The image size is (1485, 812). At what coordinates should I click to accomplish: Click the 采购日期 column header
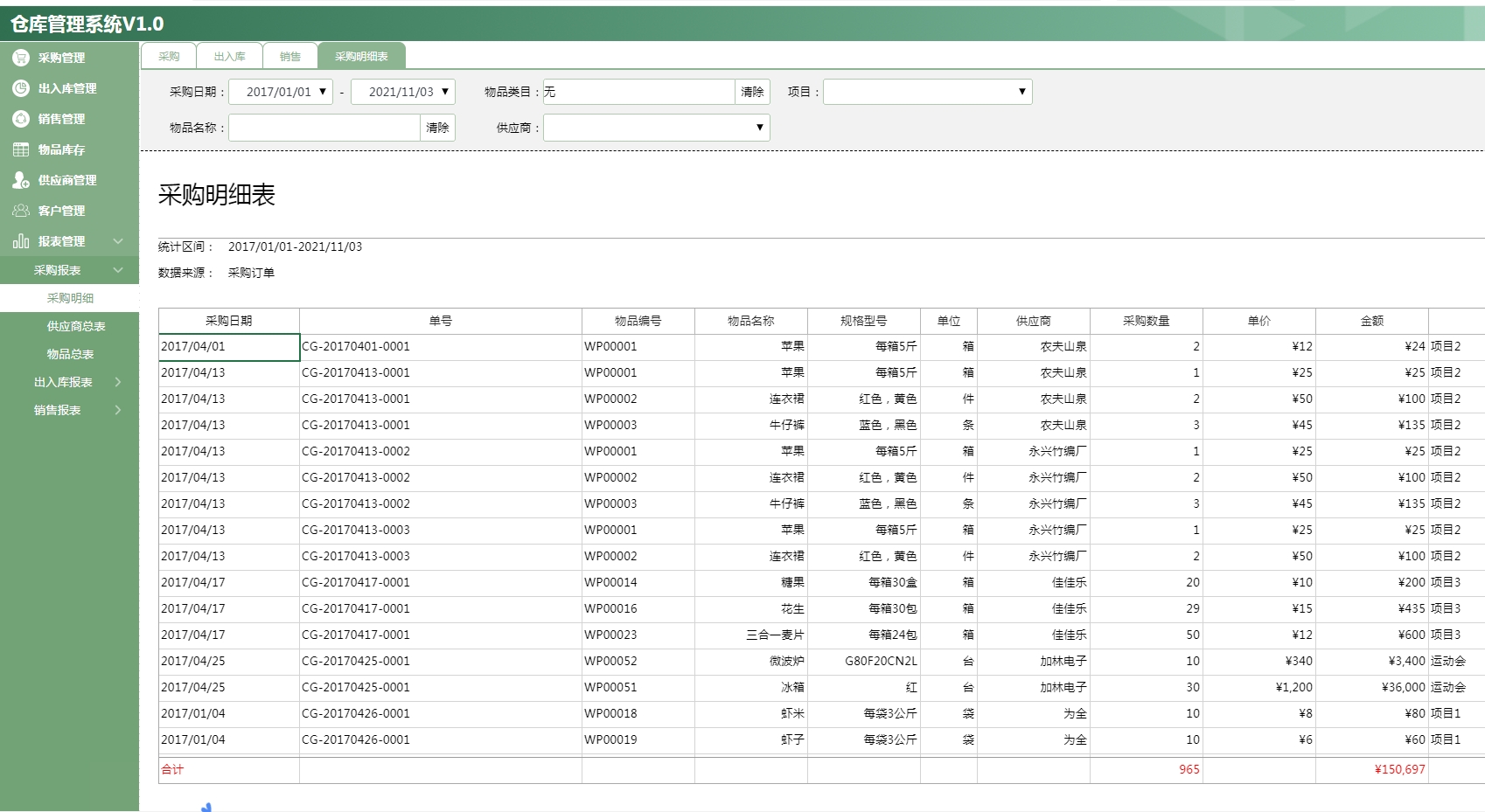(x=229, y=321)
